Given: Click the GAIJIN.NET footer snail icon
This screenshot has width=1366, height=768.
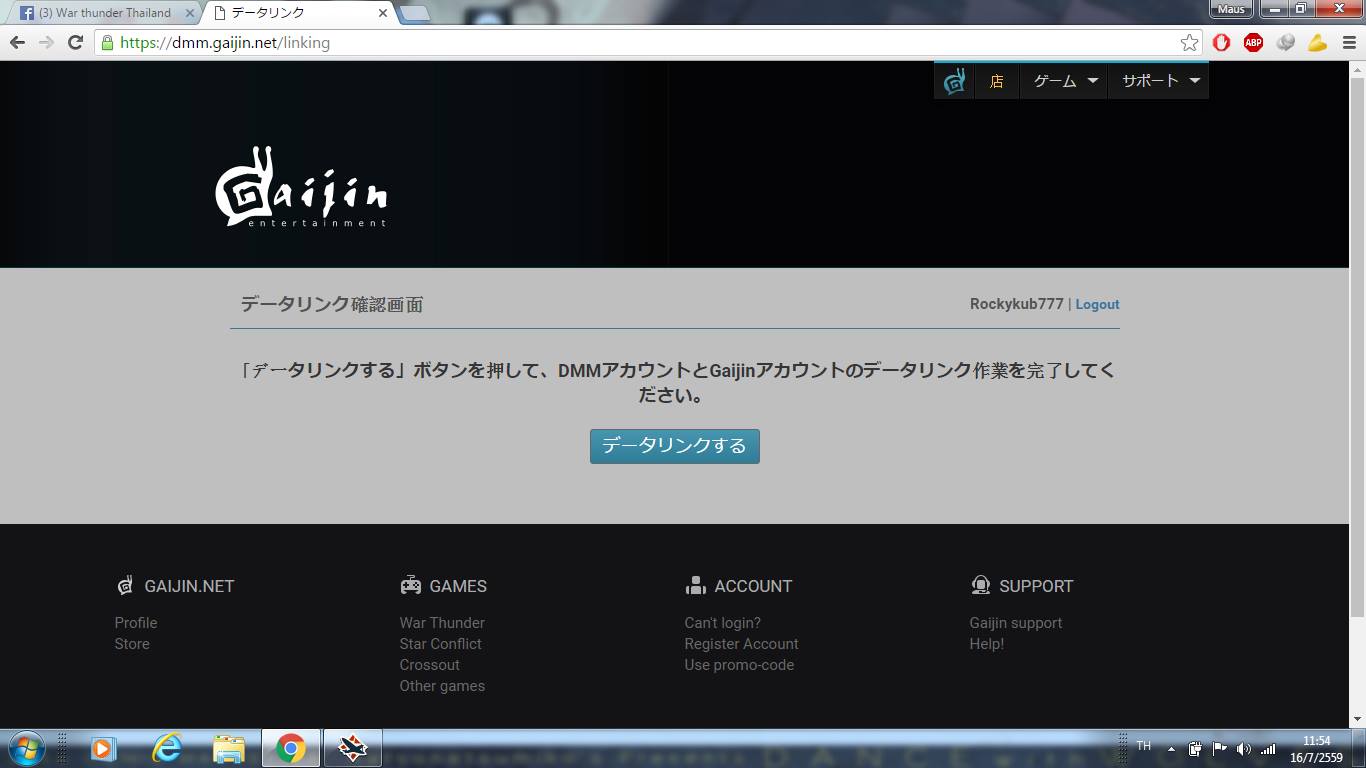Looking at the screenshot, I should (125, 586).
